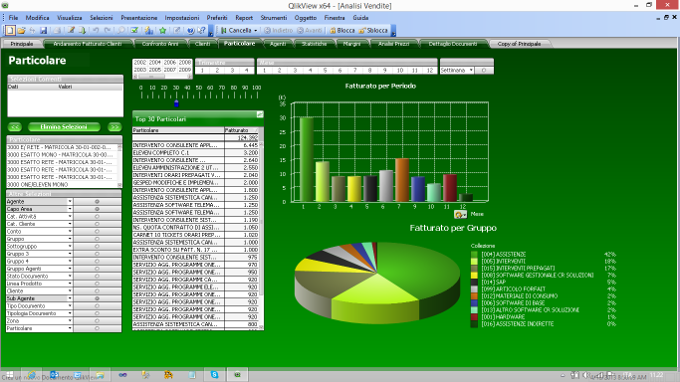Screen dimensions: 680x382
Task: Expand the Settimana dropdown
Action: click(471, 70)
